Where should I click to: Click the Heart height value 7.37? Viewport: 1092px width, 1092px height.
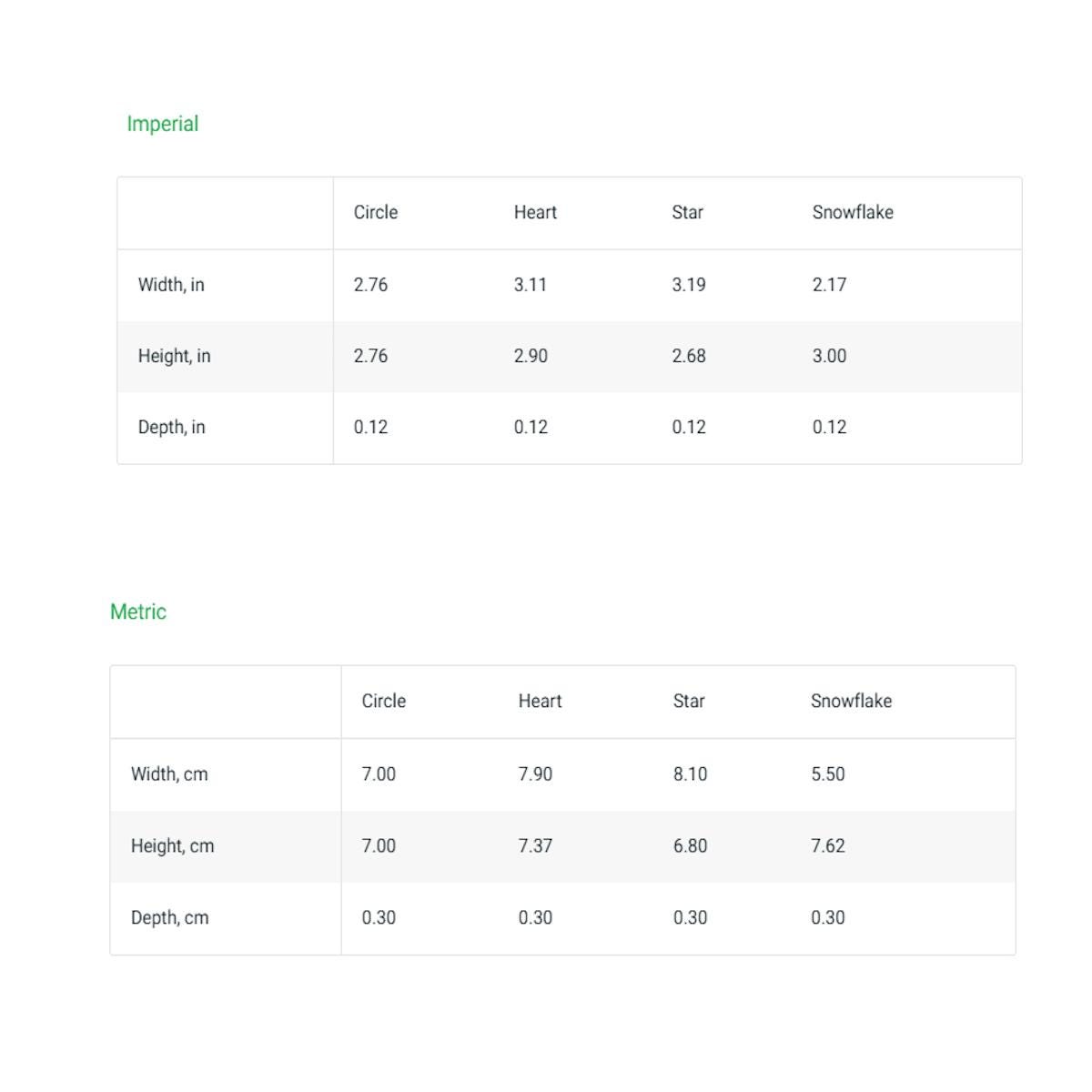[535, 845]
